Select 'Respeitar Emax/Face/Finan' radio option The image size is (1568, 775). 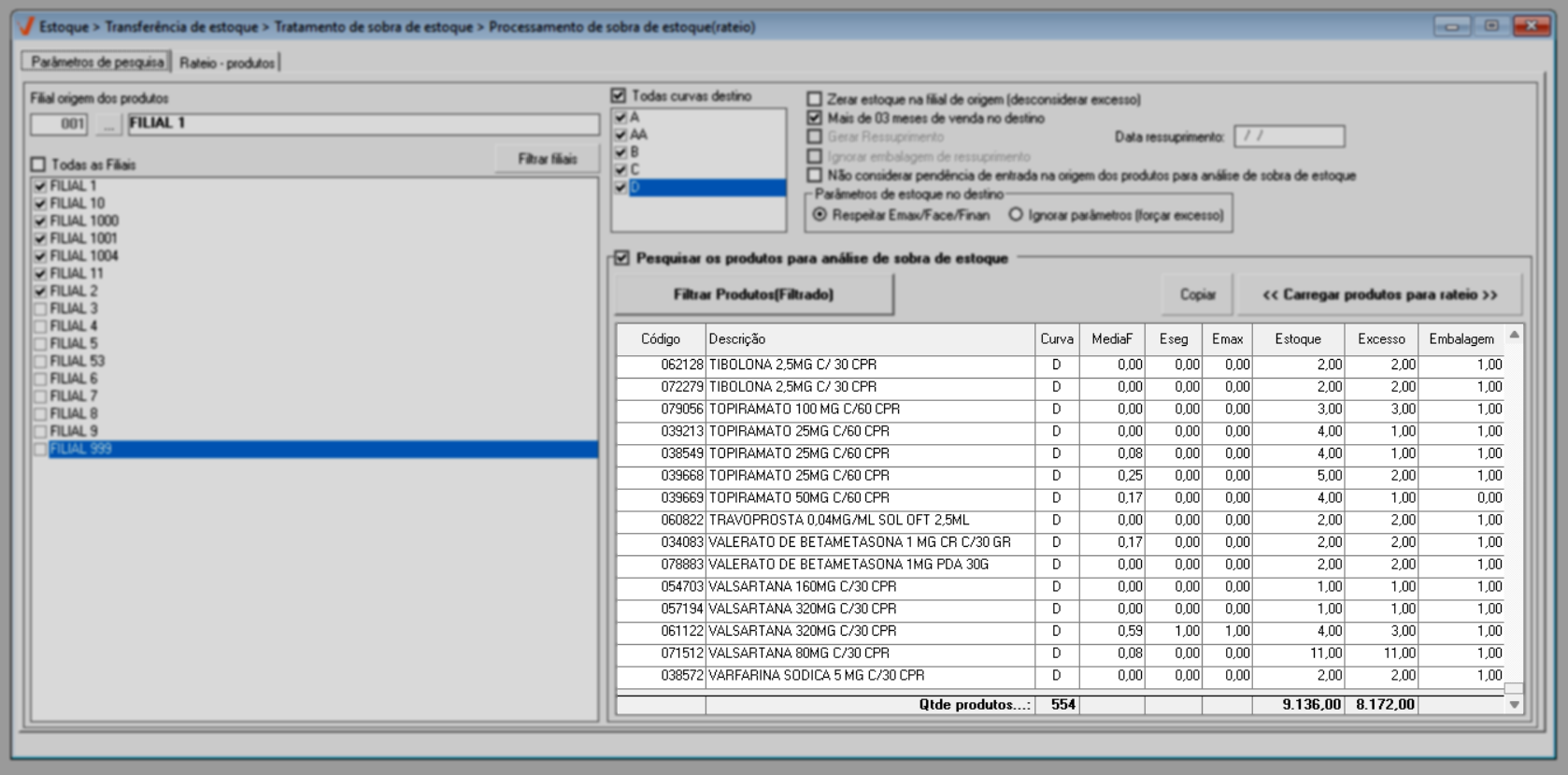coord(820,215)
